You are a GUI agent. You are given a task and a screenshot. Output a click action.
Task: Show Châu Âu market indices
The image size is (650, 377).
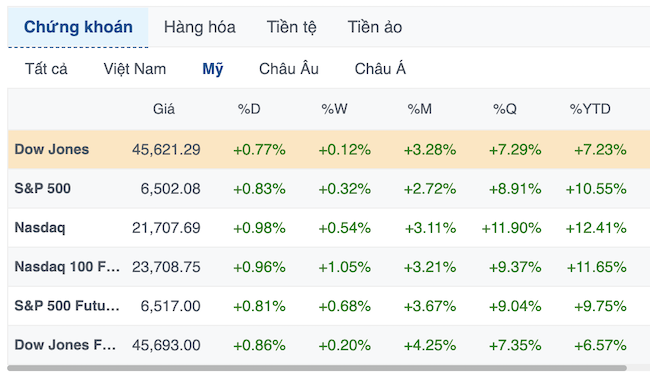coord(289,69)
